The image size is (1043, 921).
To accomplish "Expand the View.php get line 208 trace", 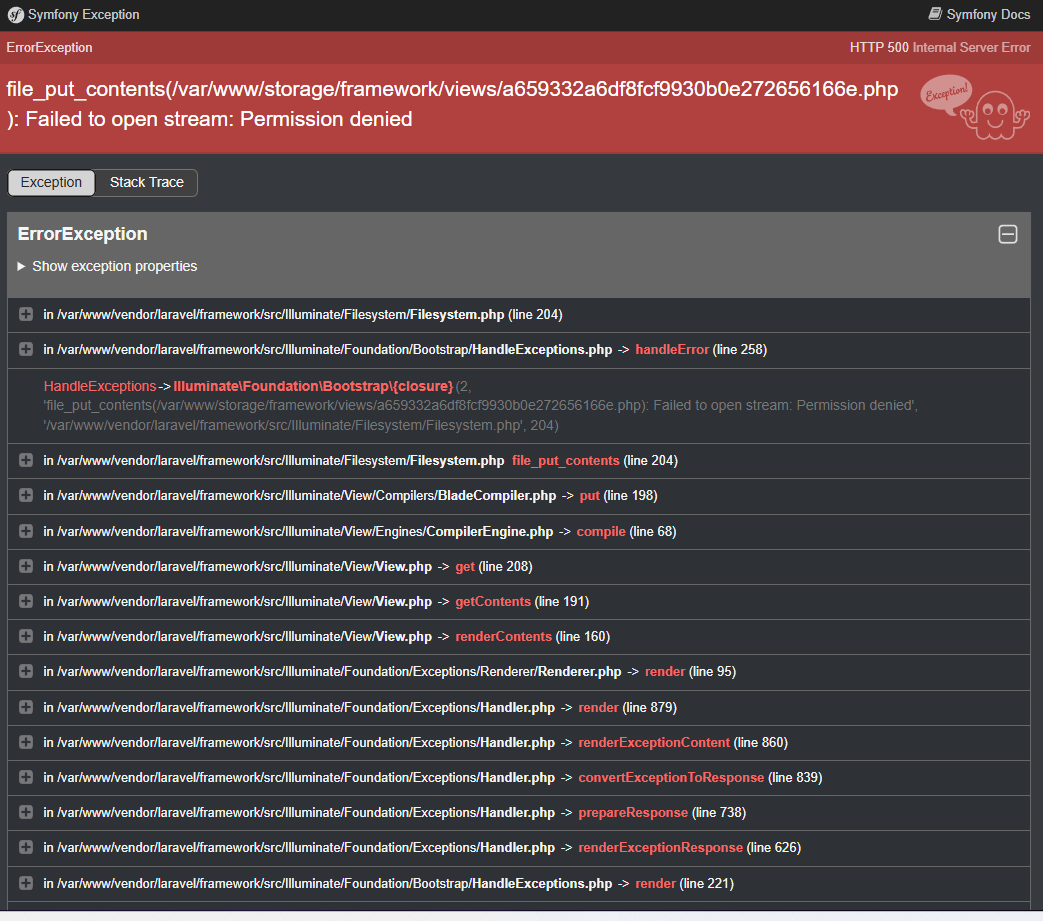I will click(x=26, y=566).
